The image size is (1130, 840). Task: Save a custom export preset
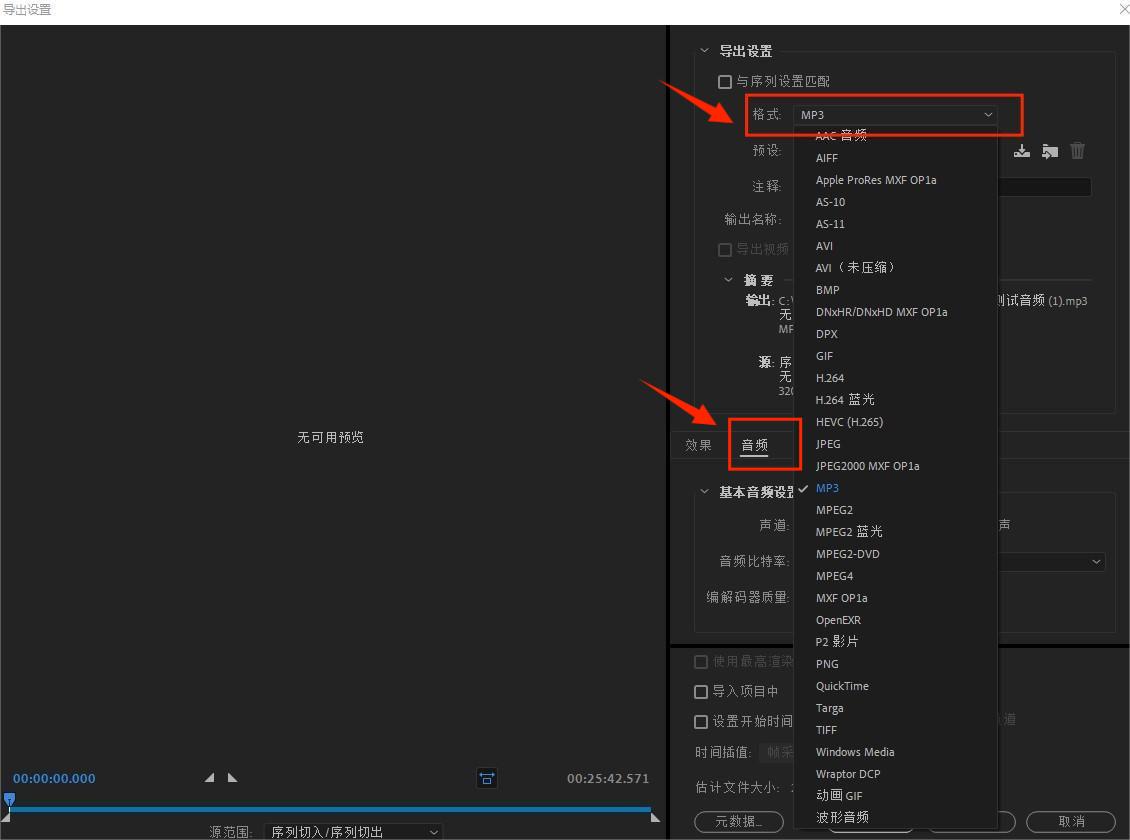pyautogui.click(x=1021, y=150)
